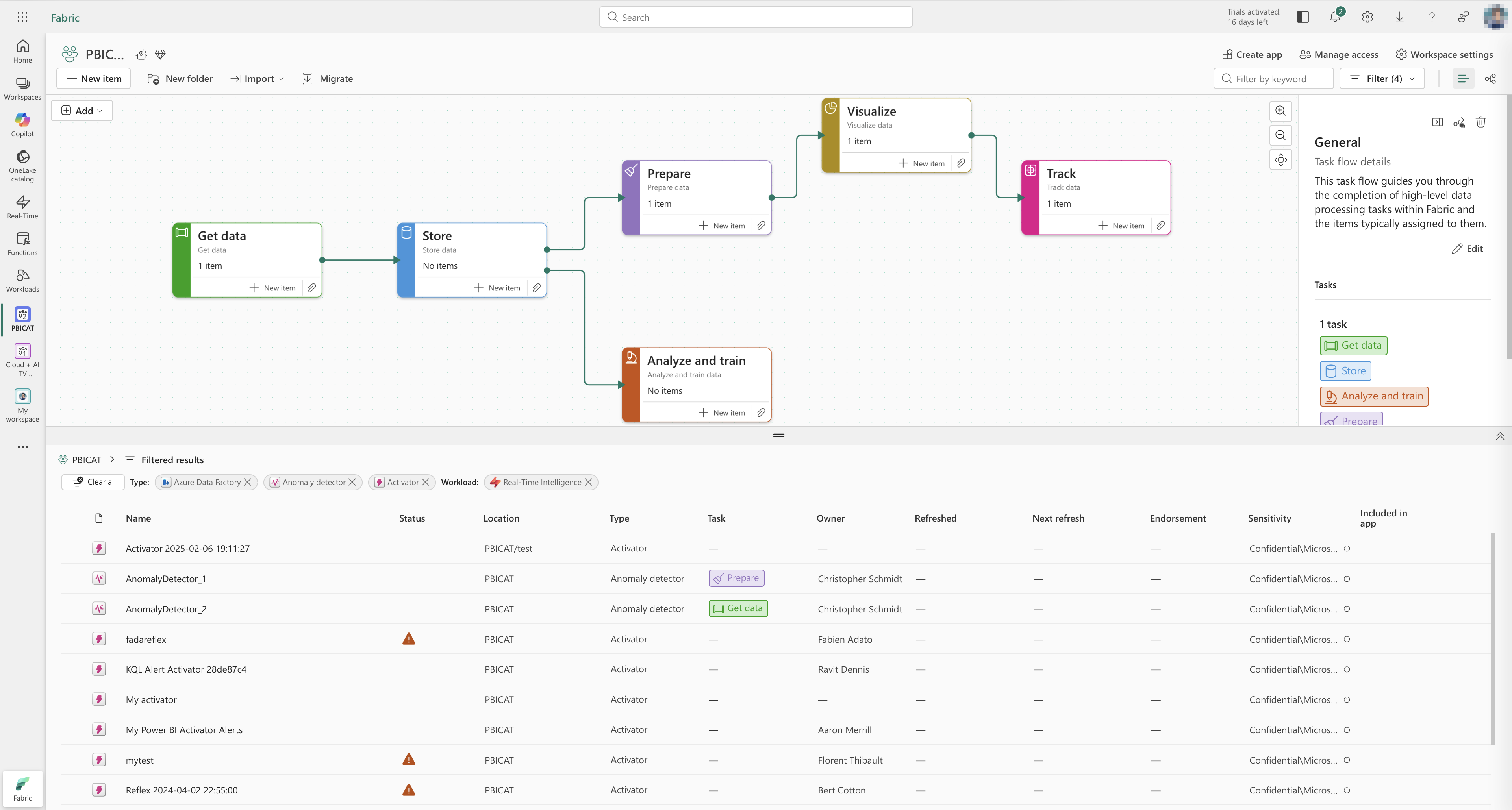
Task: Add New item to the Prepare task
Action: pyautogui.click(x=722, y=225)
